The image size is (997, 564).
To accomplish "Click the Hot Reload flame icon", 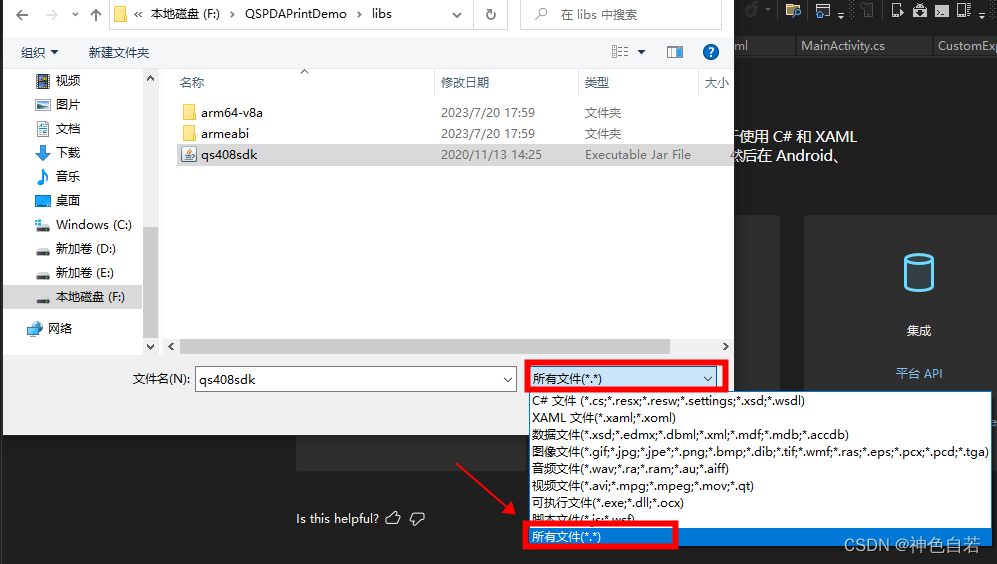I will pos(752,10).
